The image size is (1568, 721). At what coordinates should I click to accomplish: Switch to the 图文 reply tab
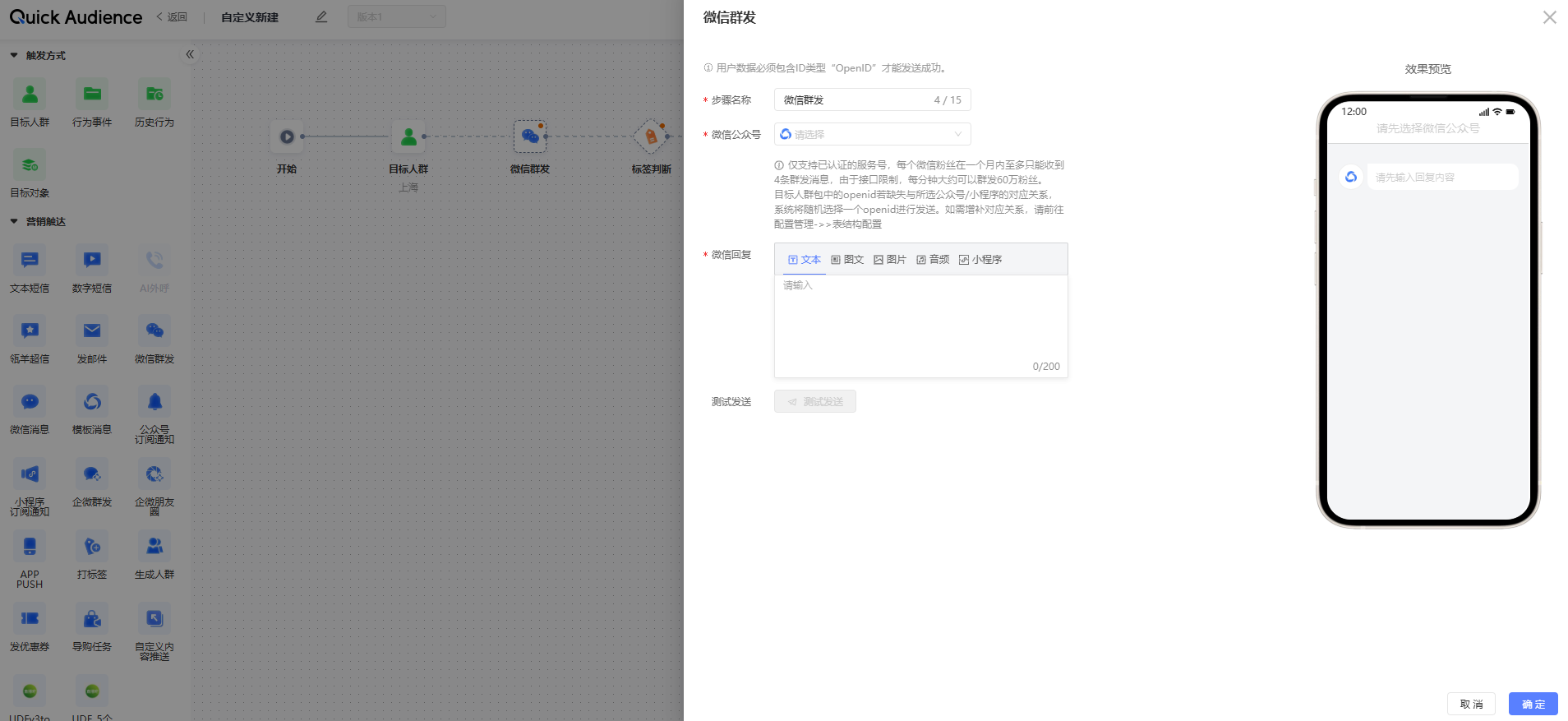tap(847, 260)
